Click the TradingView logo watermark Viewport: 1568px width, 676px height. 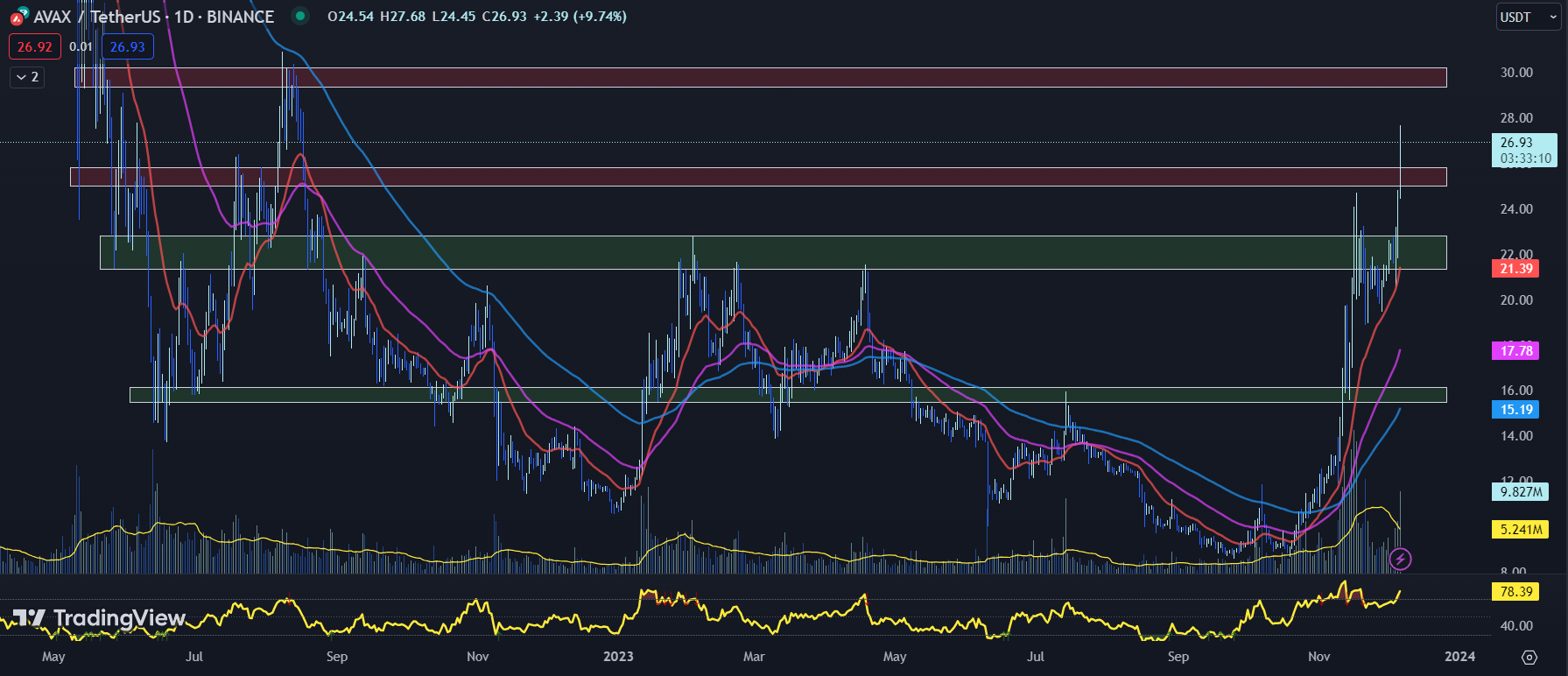tap(100, 619)
